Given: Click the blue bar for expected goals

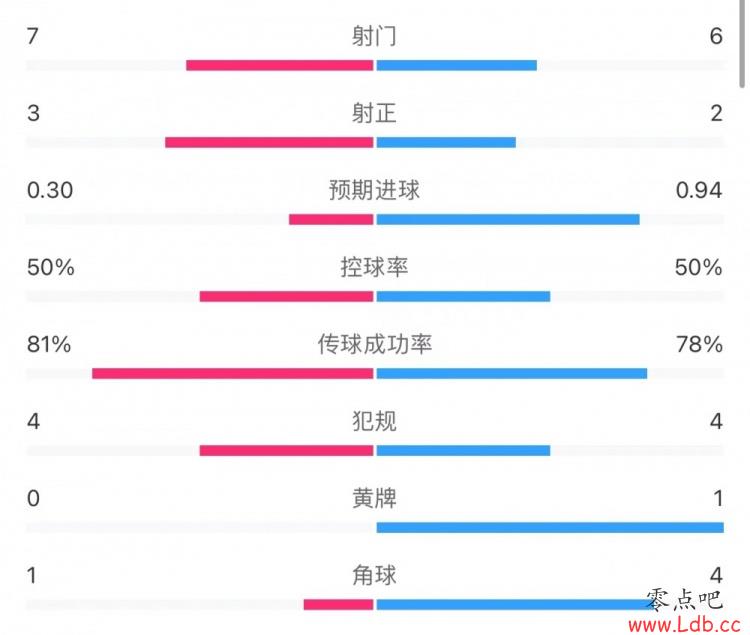Looking at the screenshot, I should (x=508, y=219).
